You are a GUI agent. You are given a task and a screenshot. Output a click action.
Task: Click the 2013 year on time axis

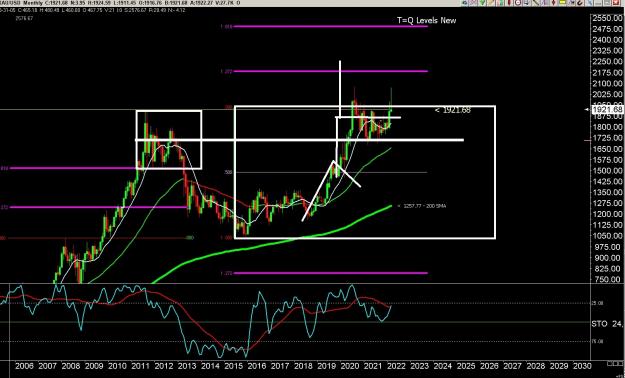click(187, 366)
